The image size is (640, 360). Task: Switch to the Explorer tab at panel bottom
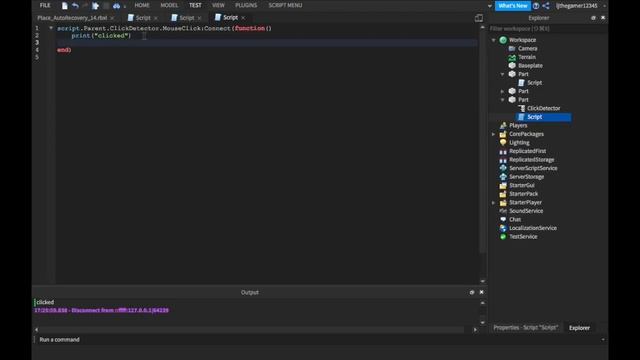(x=579, y=328)
